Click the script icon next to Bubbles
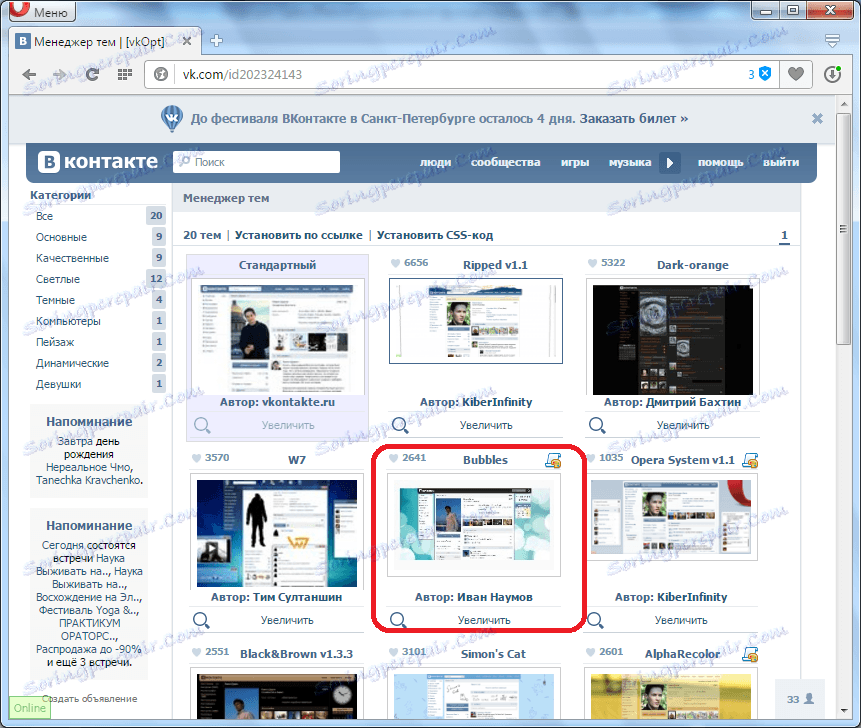Image resolution: width=861 pixels, height=728 pixels. point(553,460)
